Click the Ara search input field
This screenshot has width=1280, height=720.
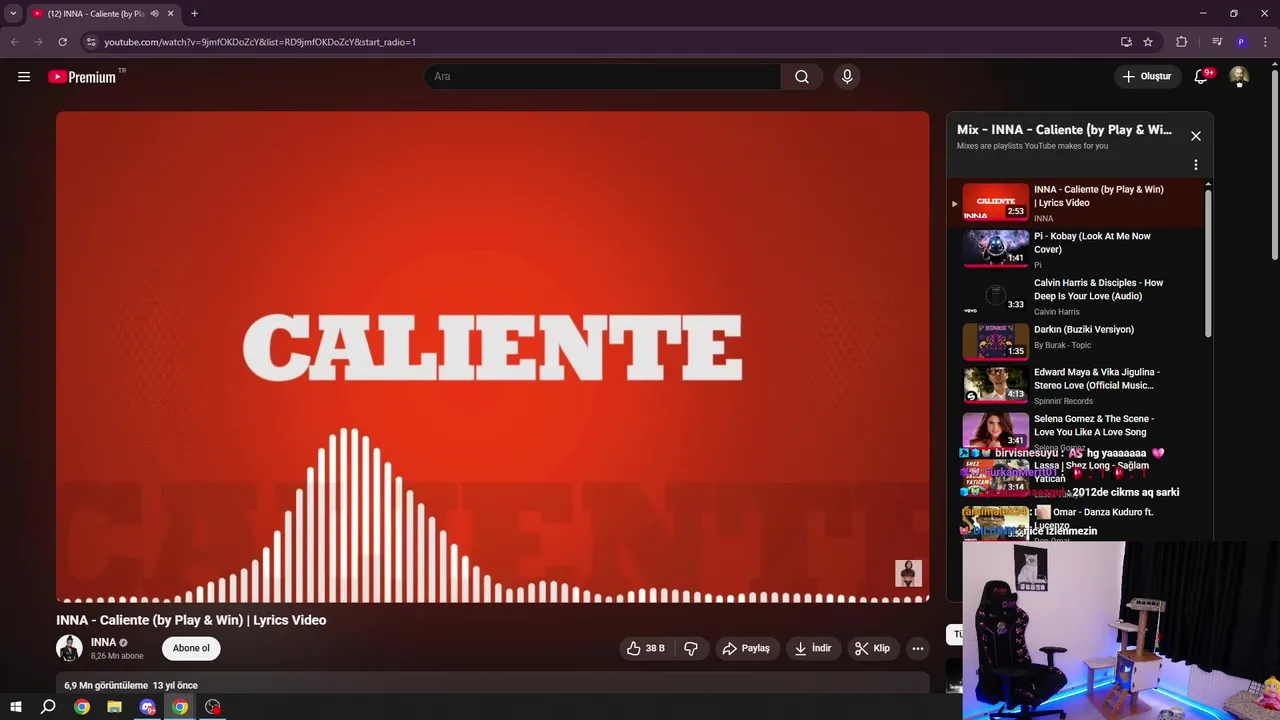(602, 77)
